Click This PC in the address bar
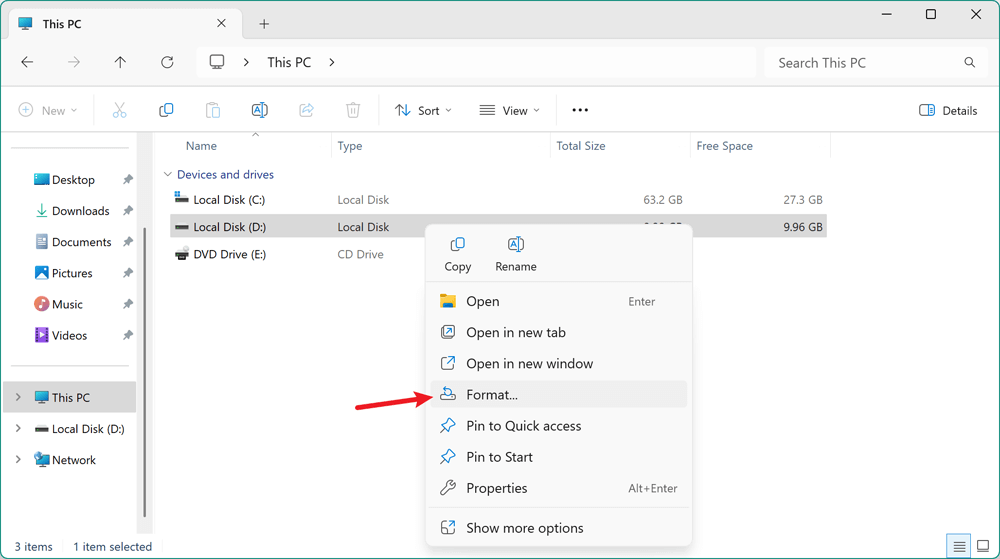This screenshot has height=559, width=1000. coord(289,62)
